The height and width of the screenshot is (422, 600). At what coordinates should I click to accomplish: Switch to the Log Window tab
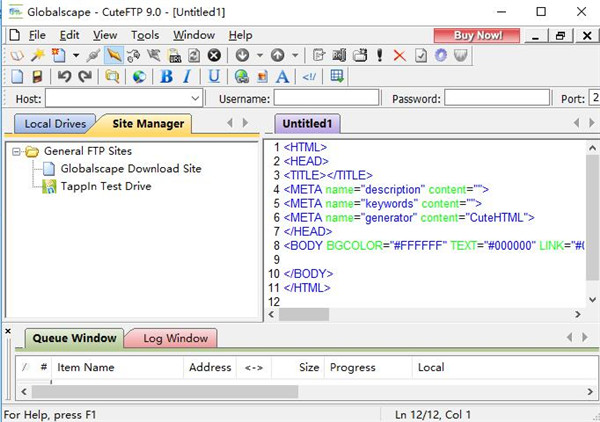(174, 338)
